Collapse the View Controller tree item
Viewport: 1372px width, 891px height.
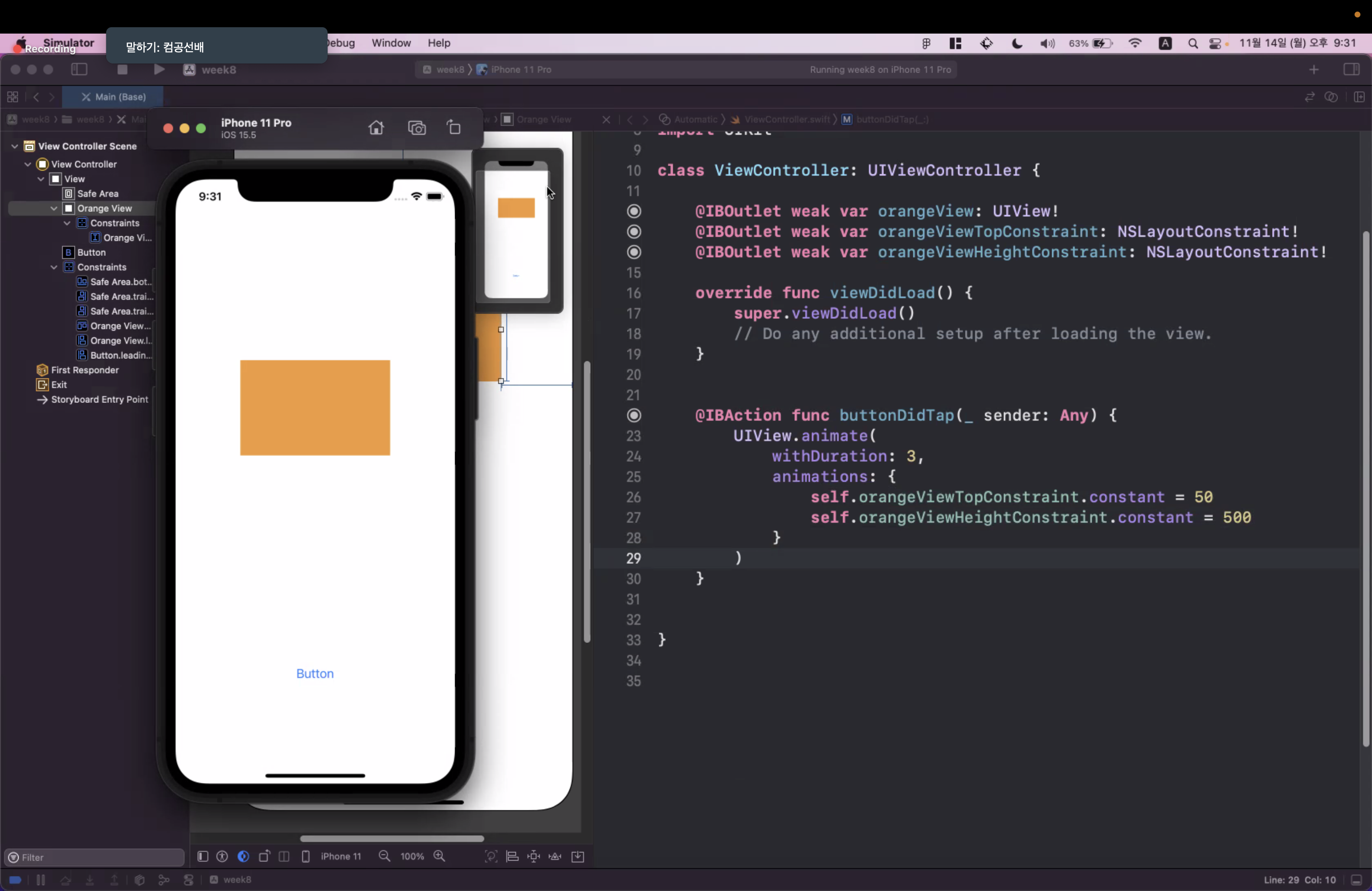(x=28, y=164)
